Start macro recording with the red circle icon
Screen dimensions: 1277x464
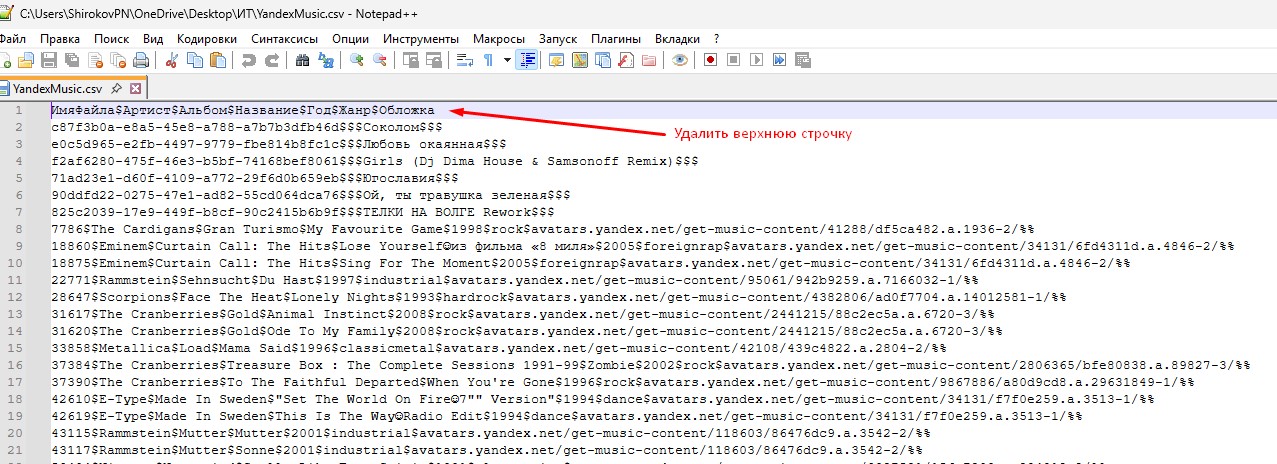tap(710, 60)
